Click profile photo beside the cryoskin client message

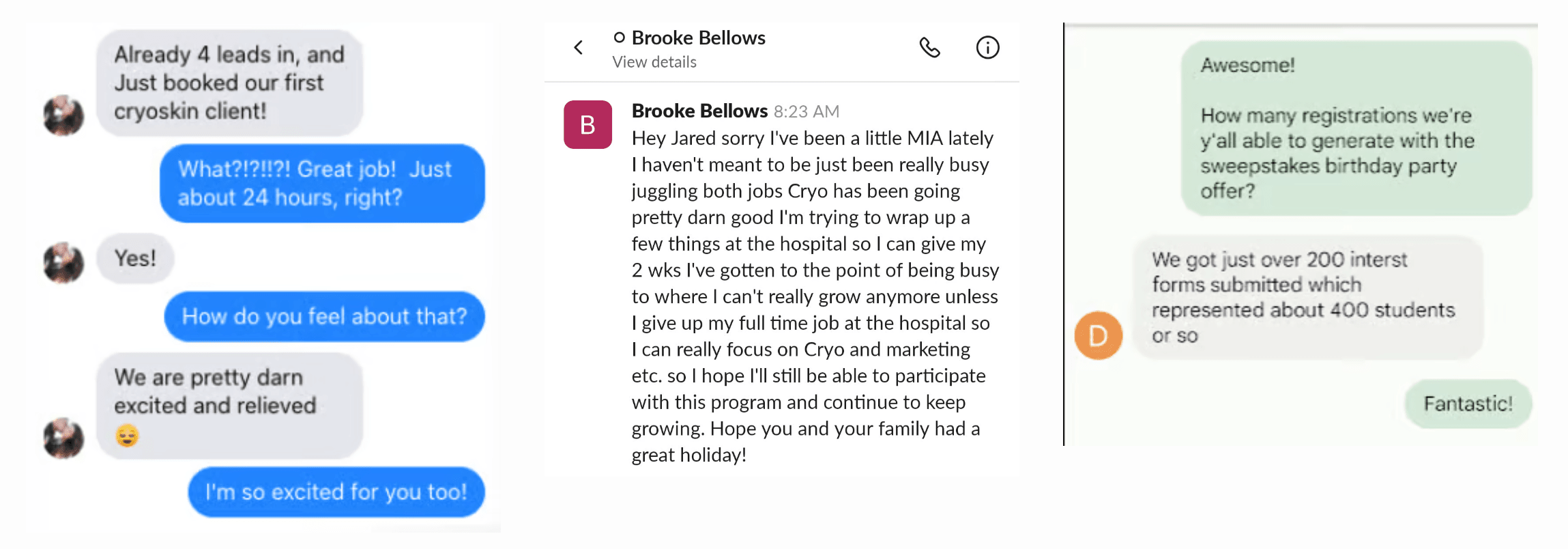click(x=63, y=115)
